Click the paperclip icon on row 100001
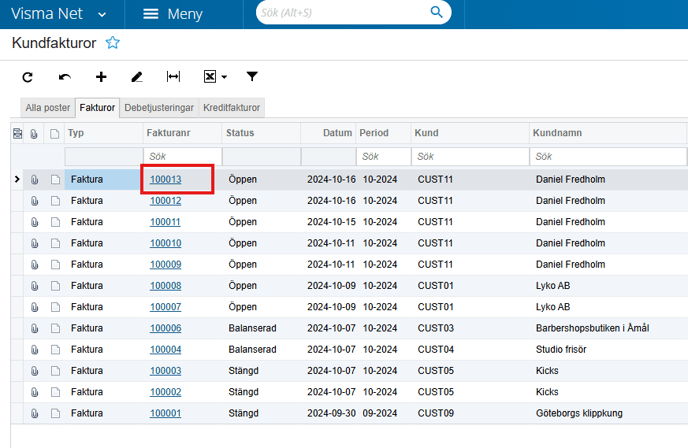This screenshot has width=688, height=448. pyautogui.click(x=34, y=413)
